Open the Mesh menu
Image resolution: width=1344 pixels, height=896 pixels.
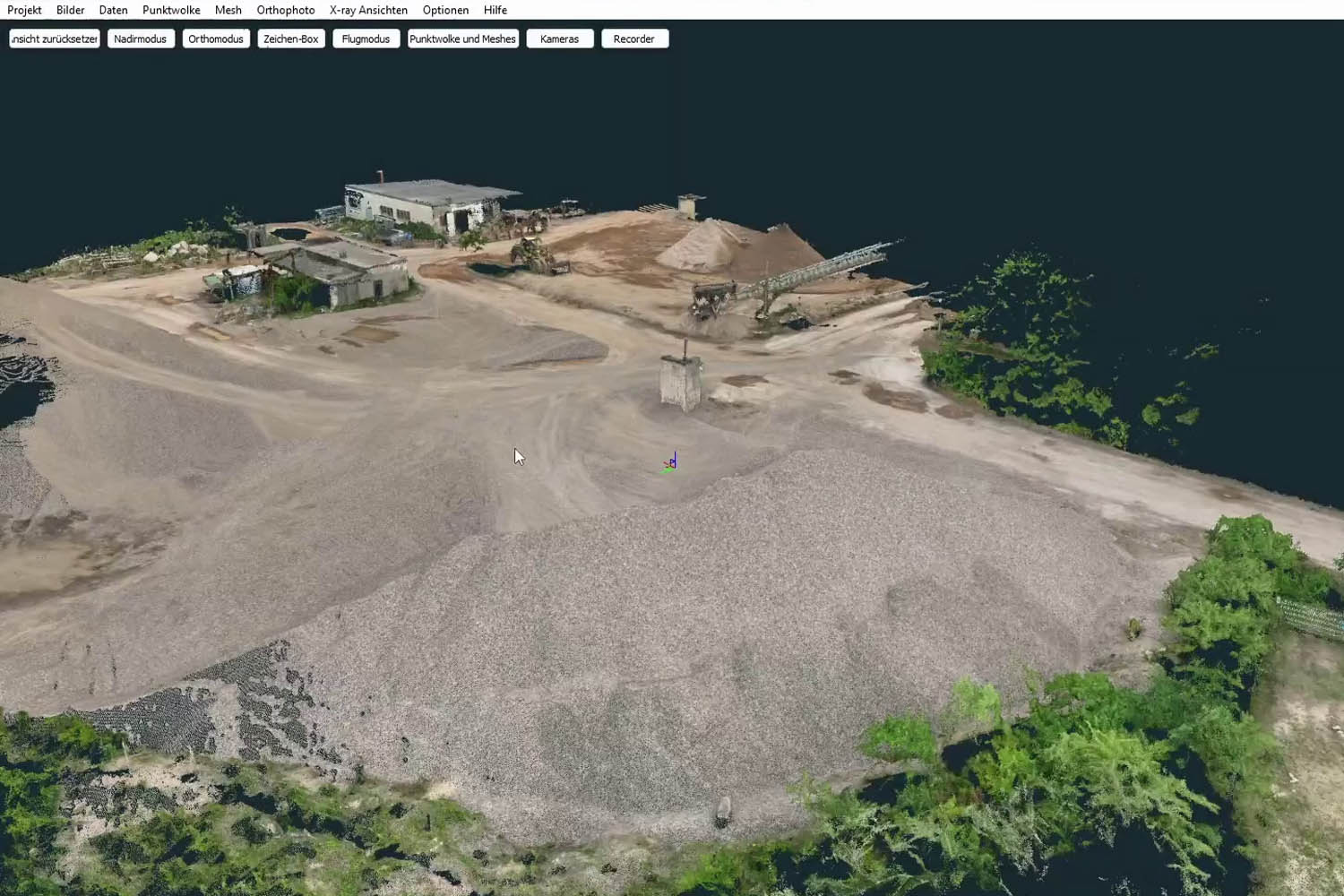228,10
